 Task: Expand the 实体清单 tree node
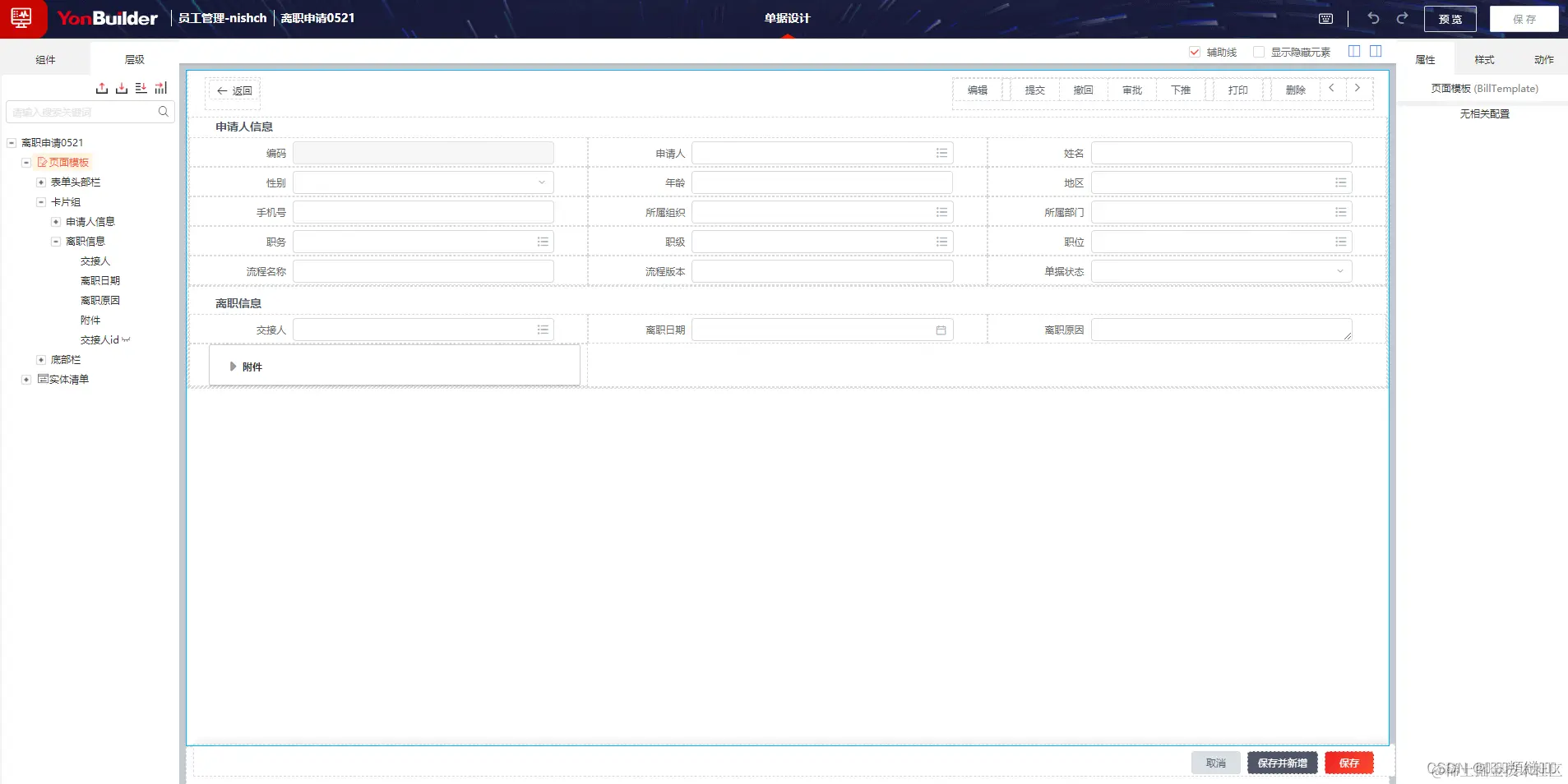click(26, 379)
